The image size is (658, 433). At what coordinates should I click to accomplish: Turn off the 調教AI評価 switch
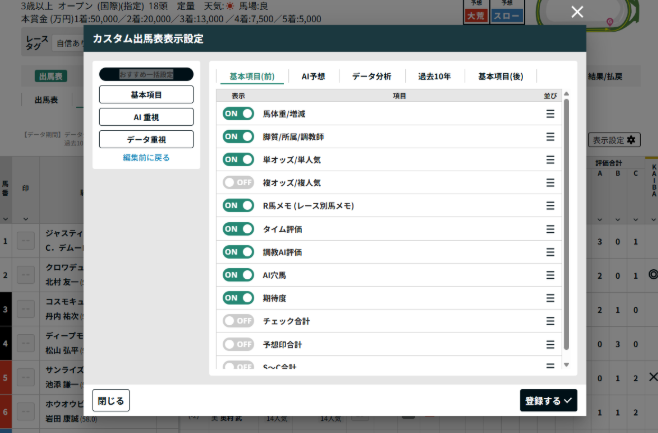pyautogui.click(x=238, y=252)
